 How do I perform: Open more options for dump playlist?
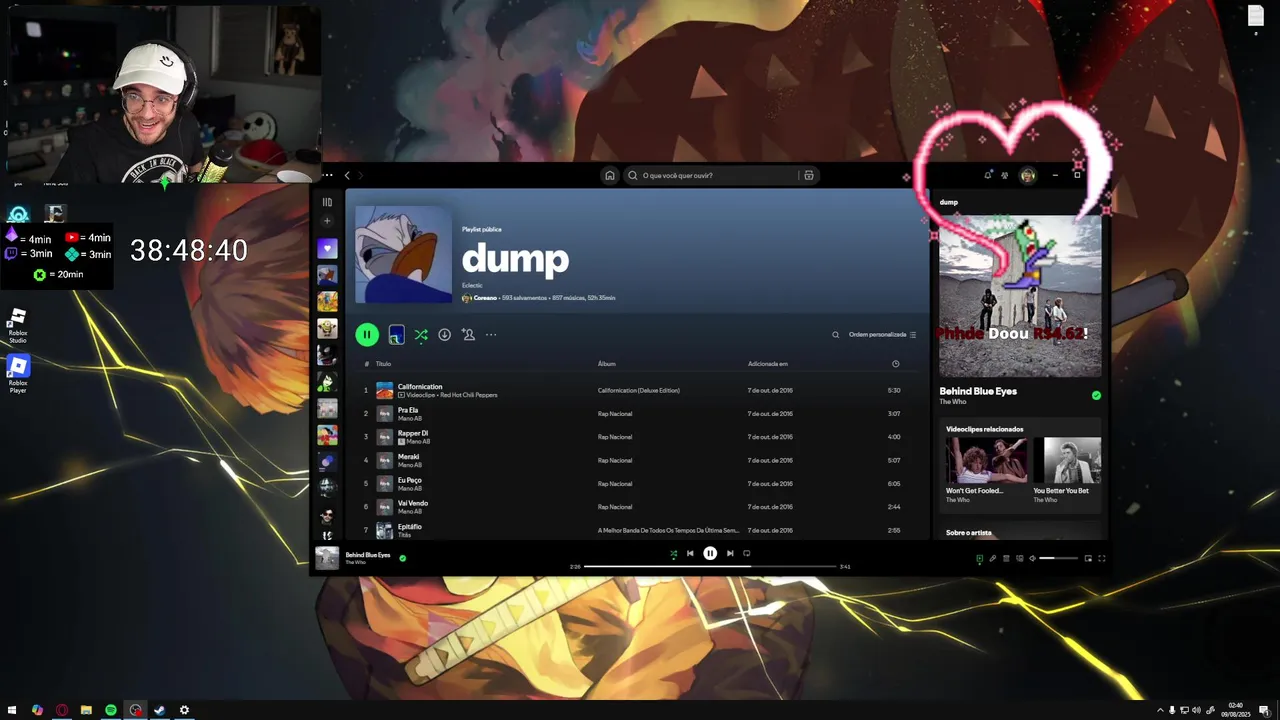[491, 335]
